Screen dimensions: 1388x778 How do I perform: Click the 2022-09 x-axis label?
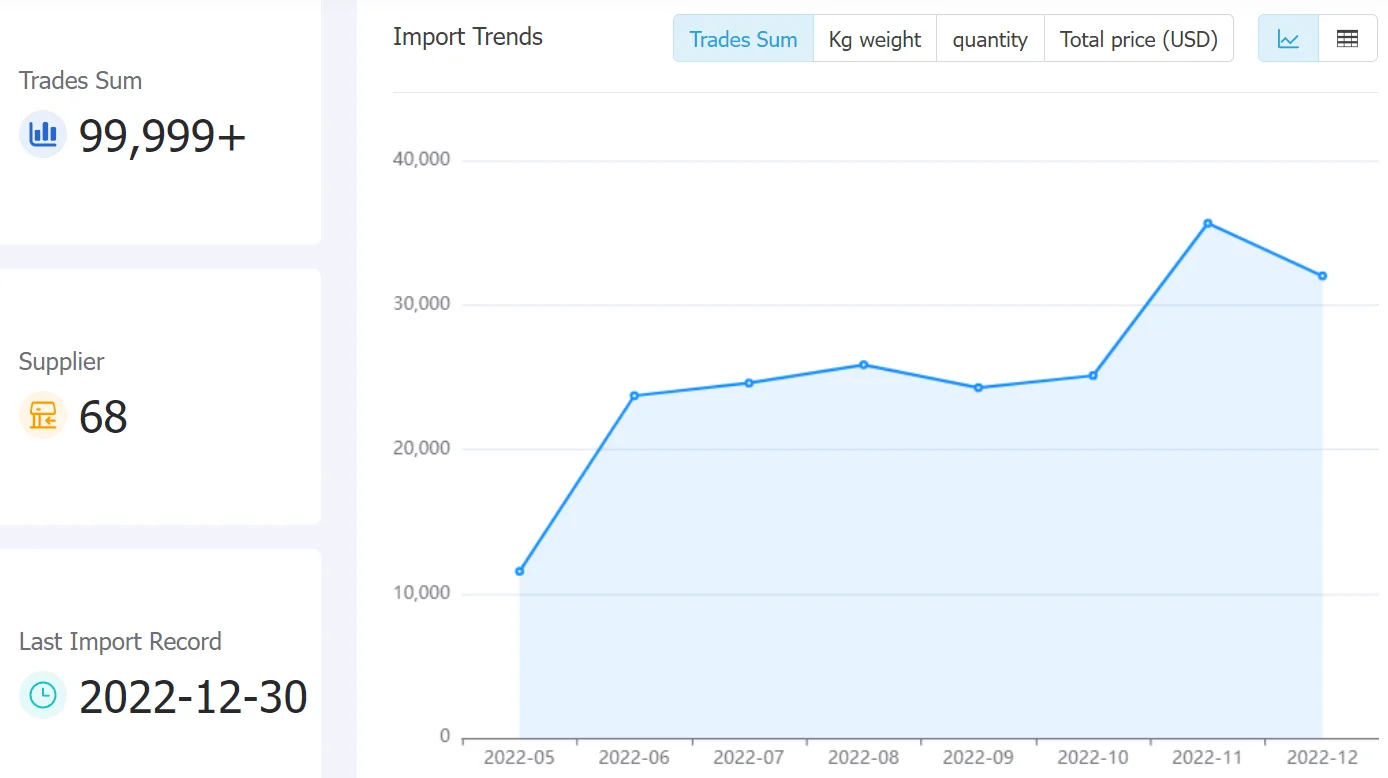coord(978,757)
